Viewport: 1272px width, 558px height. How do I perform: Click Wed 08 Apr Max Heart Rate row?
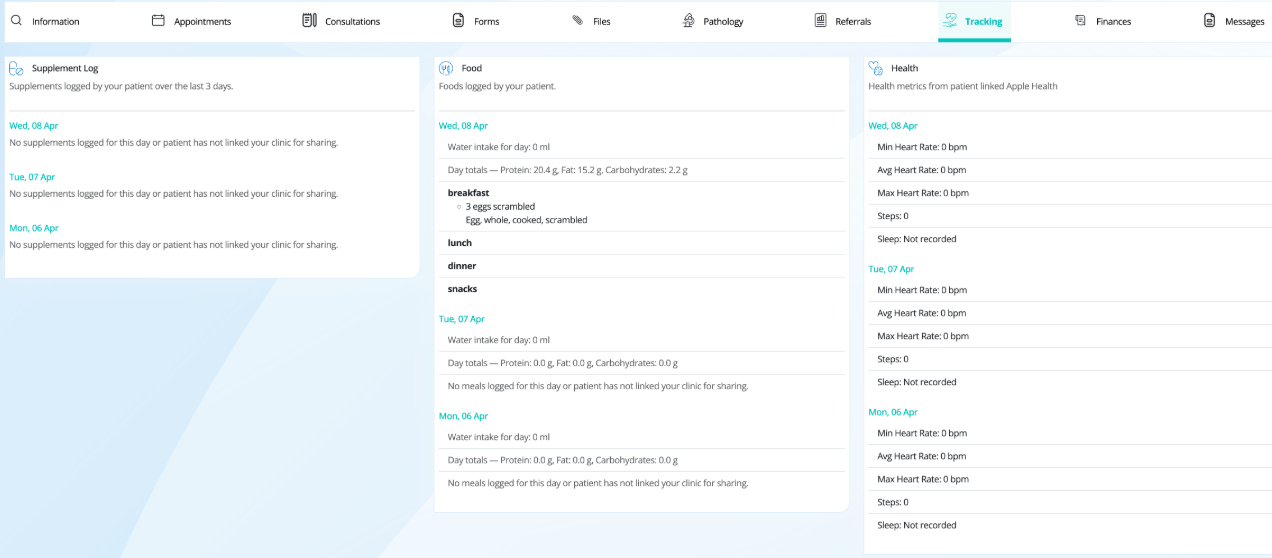click(1070, 193)
